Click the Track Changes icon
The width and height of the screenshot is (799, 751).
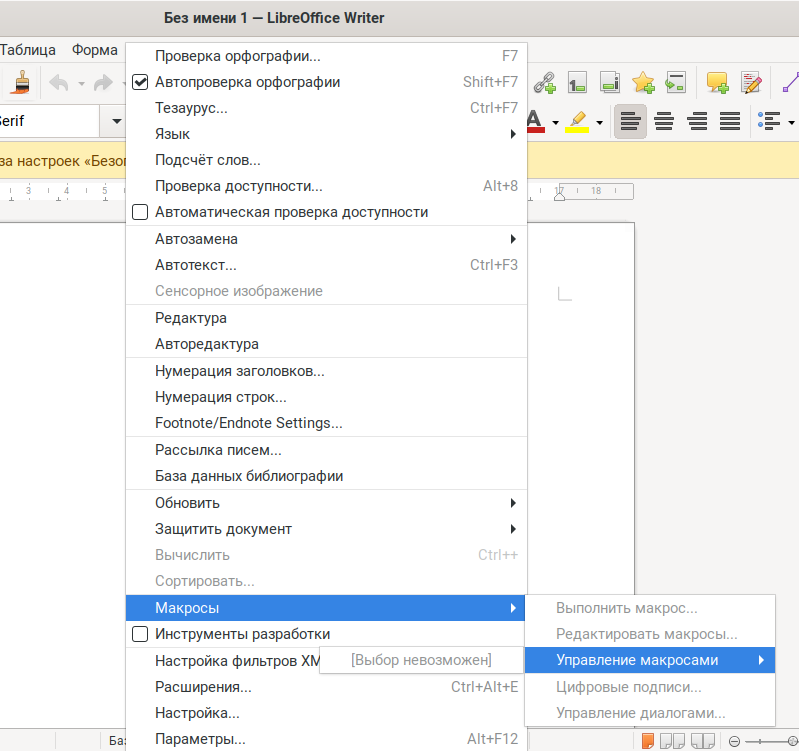click(x=750, y=83)
